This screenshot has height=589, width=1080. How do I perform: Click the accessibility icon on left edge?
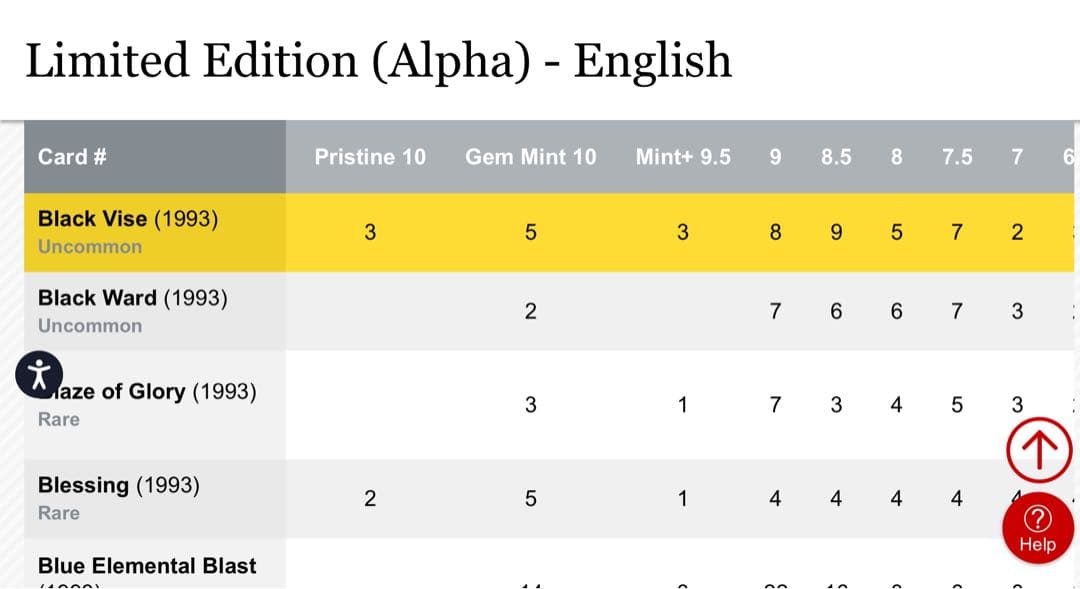39,376
